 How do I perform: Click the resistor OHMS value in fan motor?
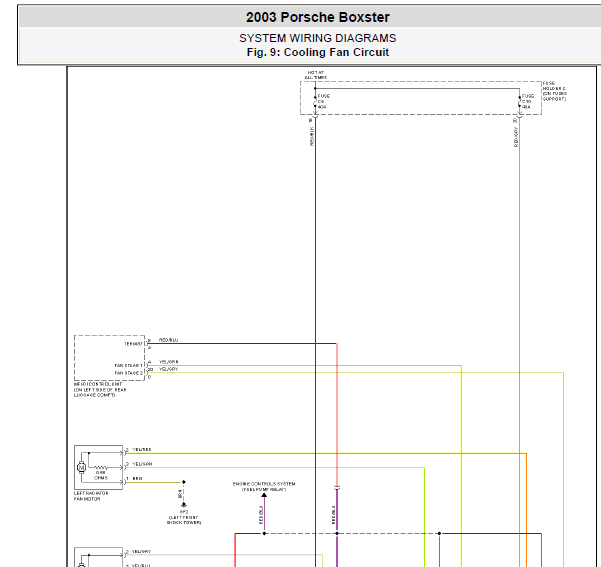pos(101,475)
